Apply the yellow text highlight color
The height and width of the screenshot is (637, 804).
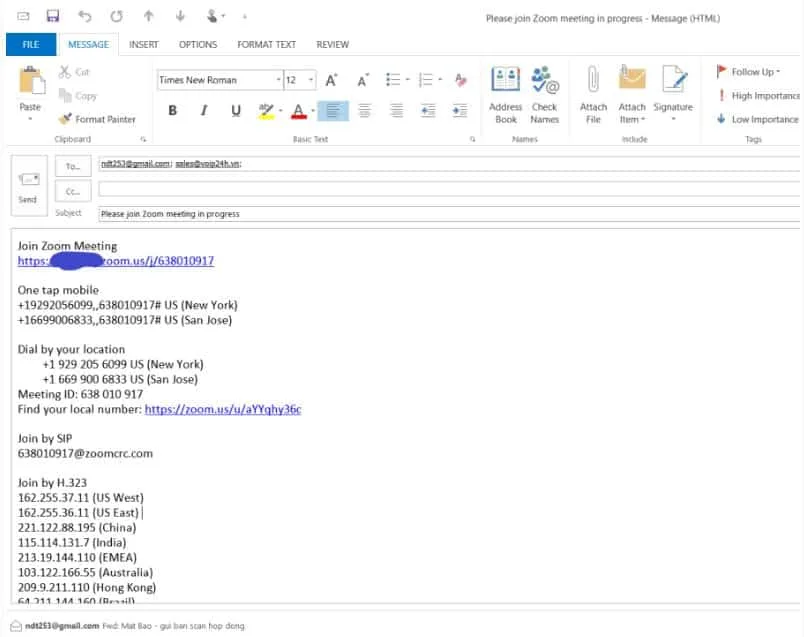266,110
